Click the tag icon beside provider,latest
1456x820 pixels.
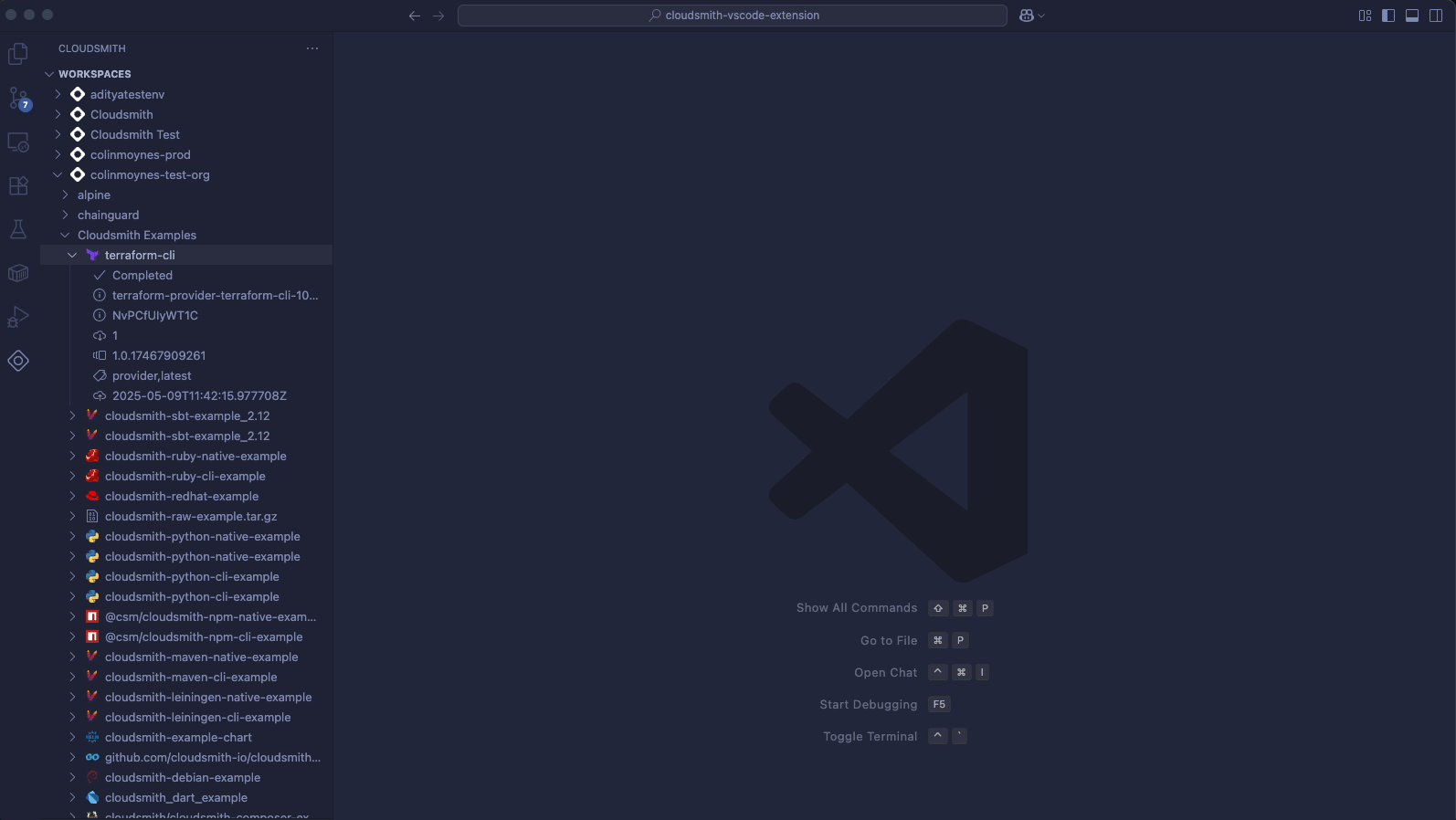(x=100, y=375)
